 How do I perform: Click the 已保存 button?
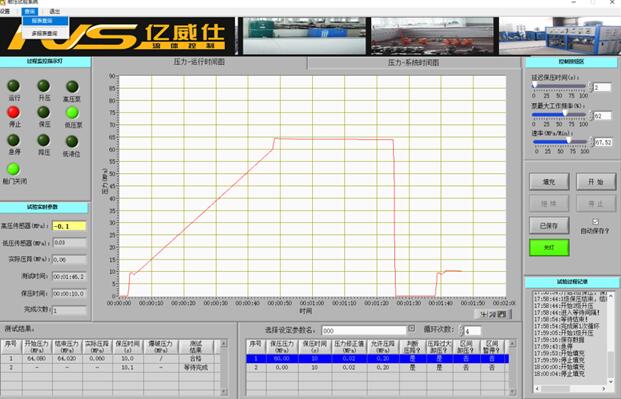point(549,225)
